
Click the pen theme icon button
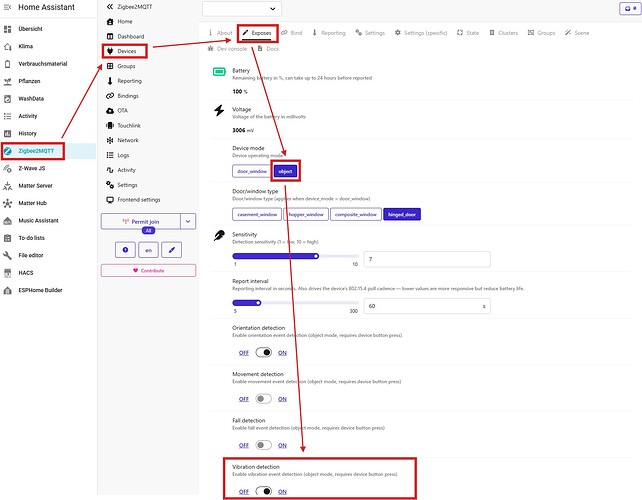coord(172,250)
